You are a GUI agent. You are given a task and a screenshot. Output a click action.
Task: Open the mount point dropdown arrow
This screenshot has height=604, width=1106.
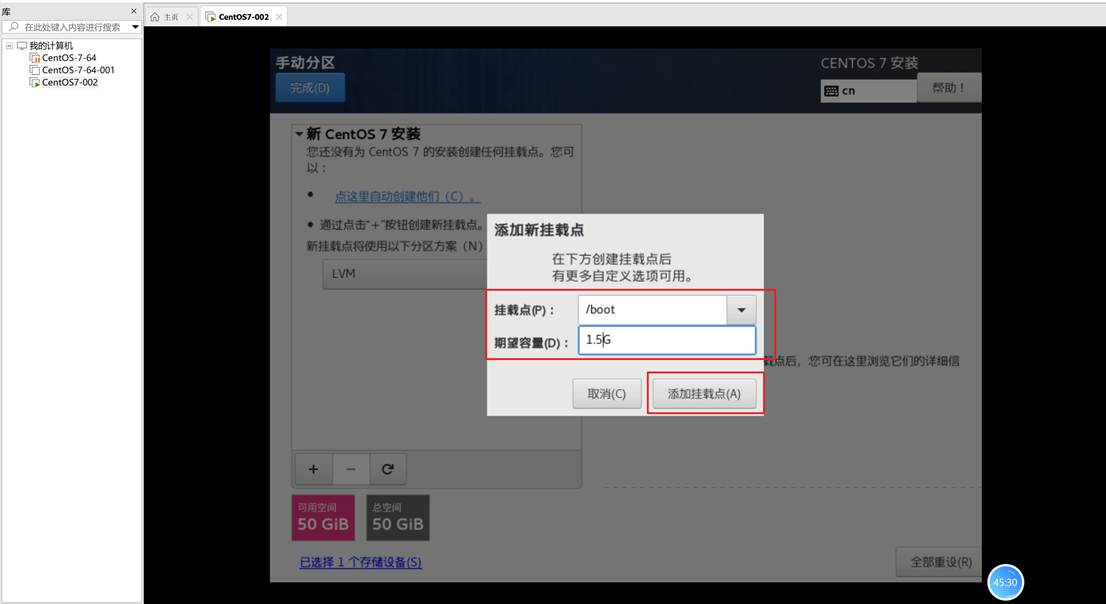pos(741,310)
